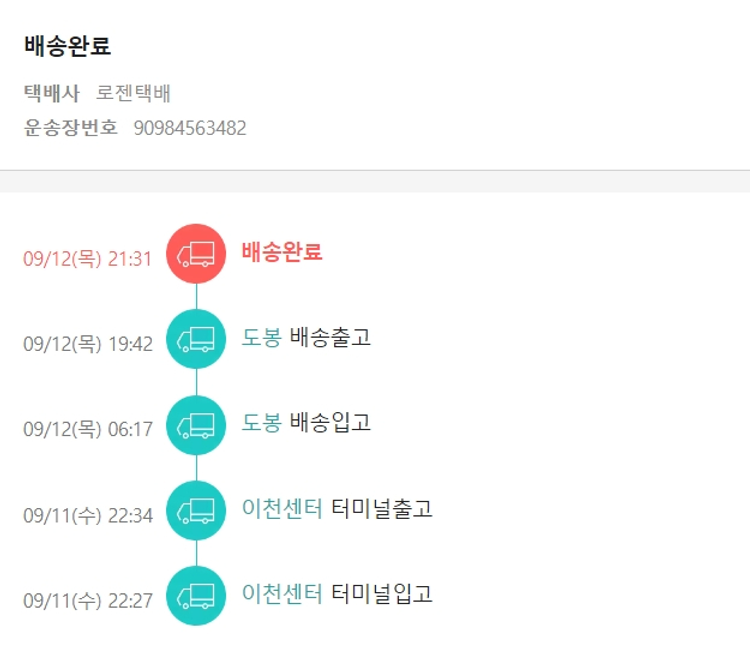Click the 09/11(수) 22:34 timestamp
Image resolution: width=750 pixels, height=653 pixels.
88,516
